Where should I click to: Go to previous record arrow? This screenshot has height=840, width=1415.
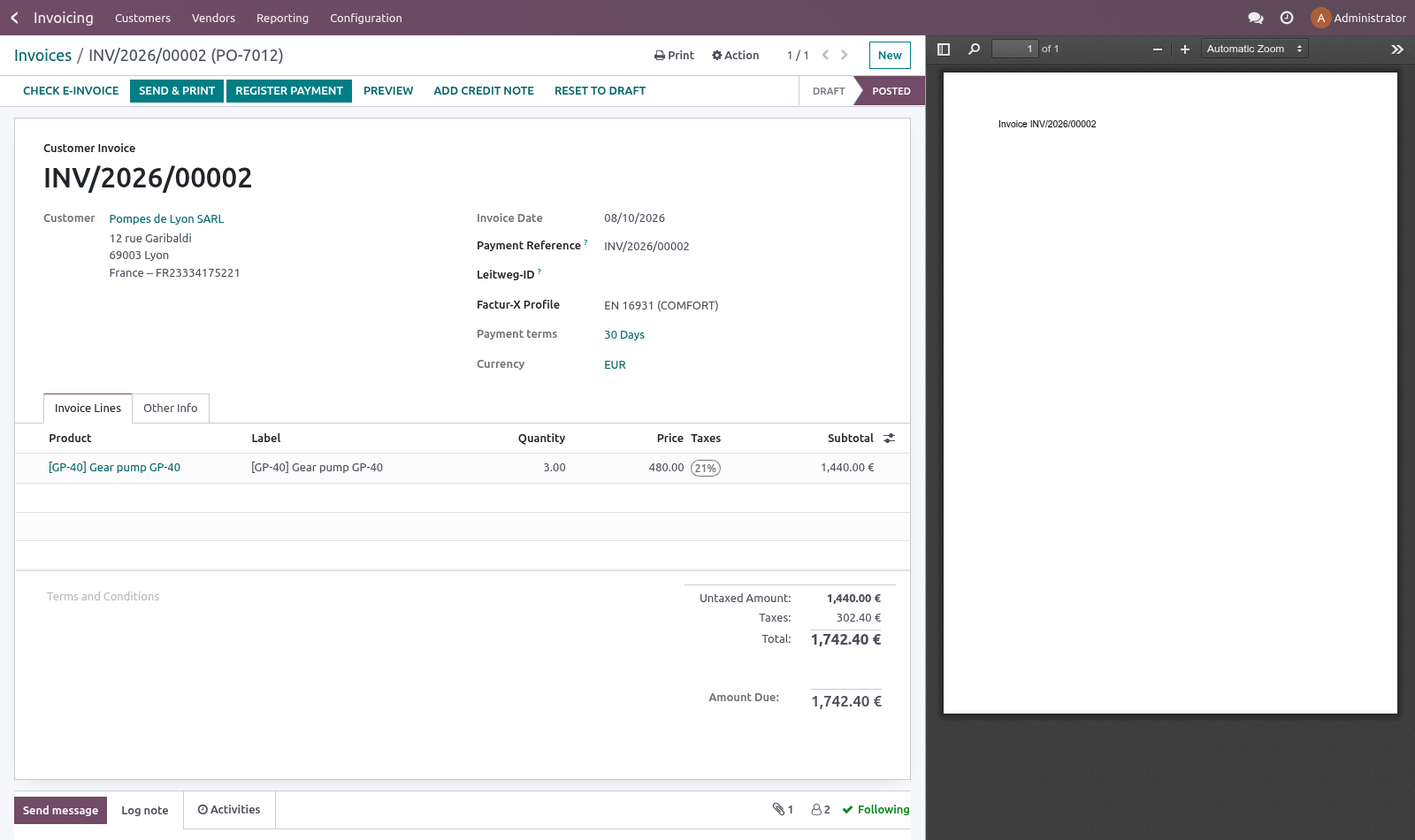click(x=825, y=55)
